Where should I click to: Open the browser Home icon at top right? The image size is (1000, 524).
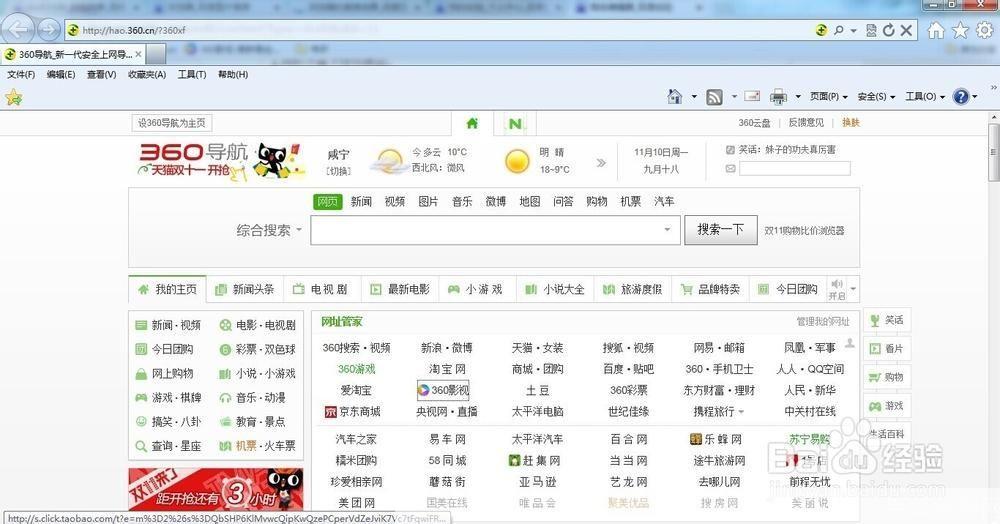[936, 30]
